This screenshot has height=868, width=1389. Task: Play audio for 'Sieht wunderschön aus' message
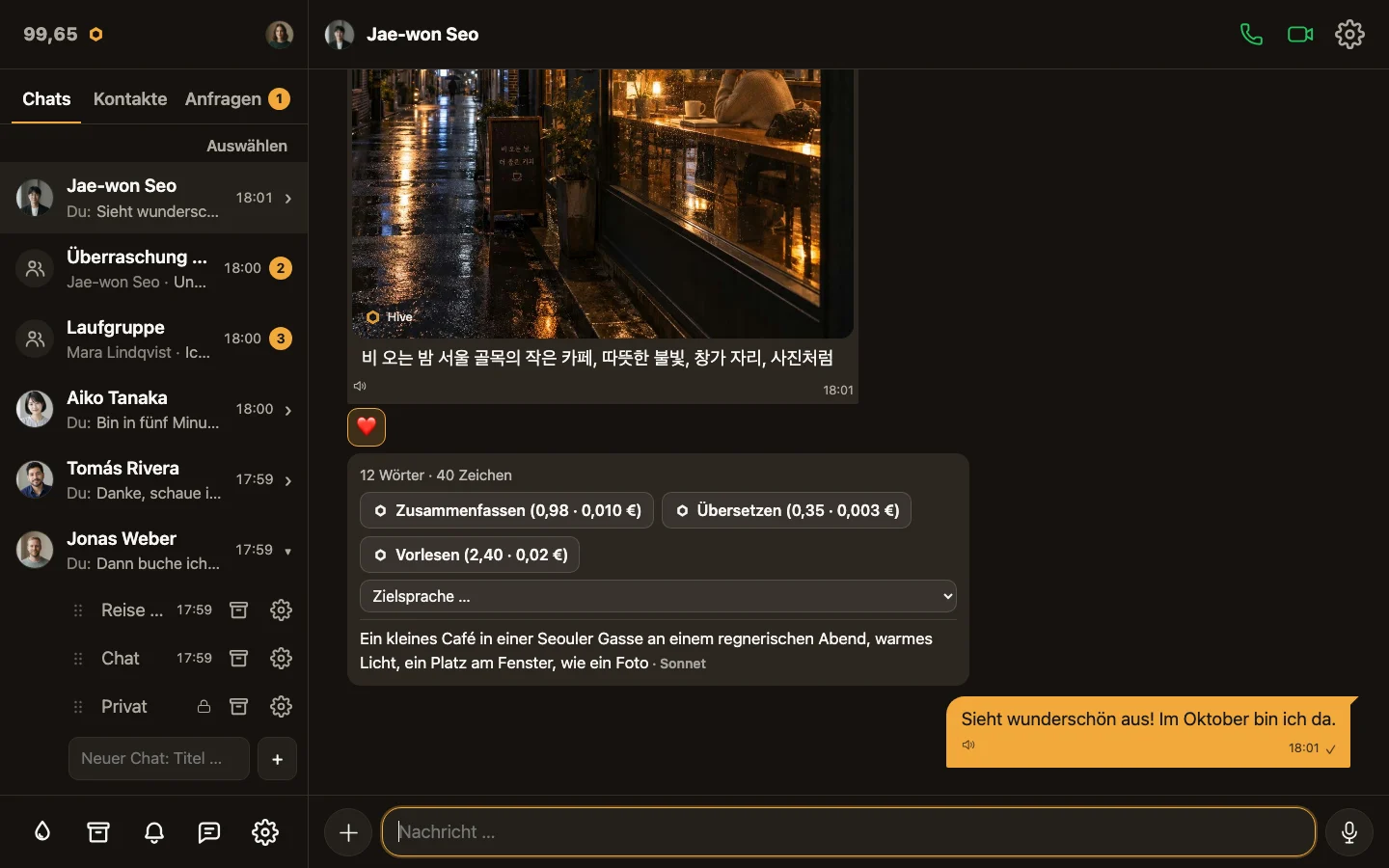coord(968,745)
